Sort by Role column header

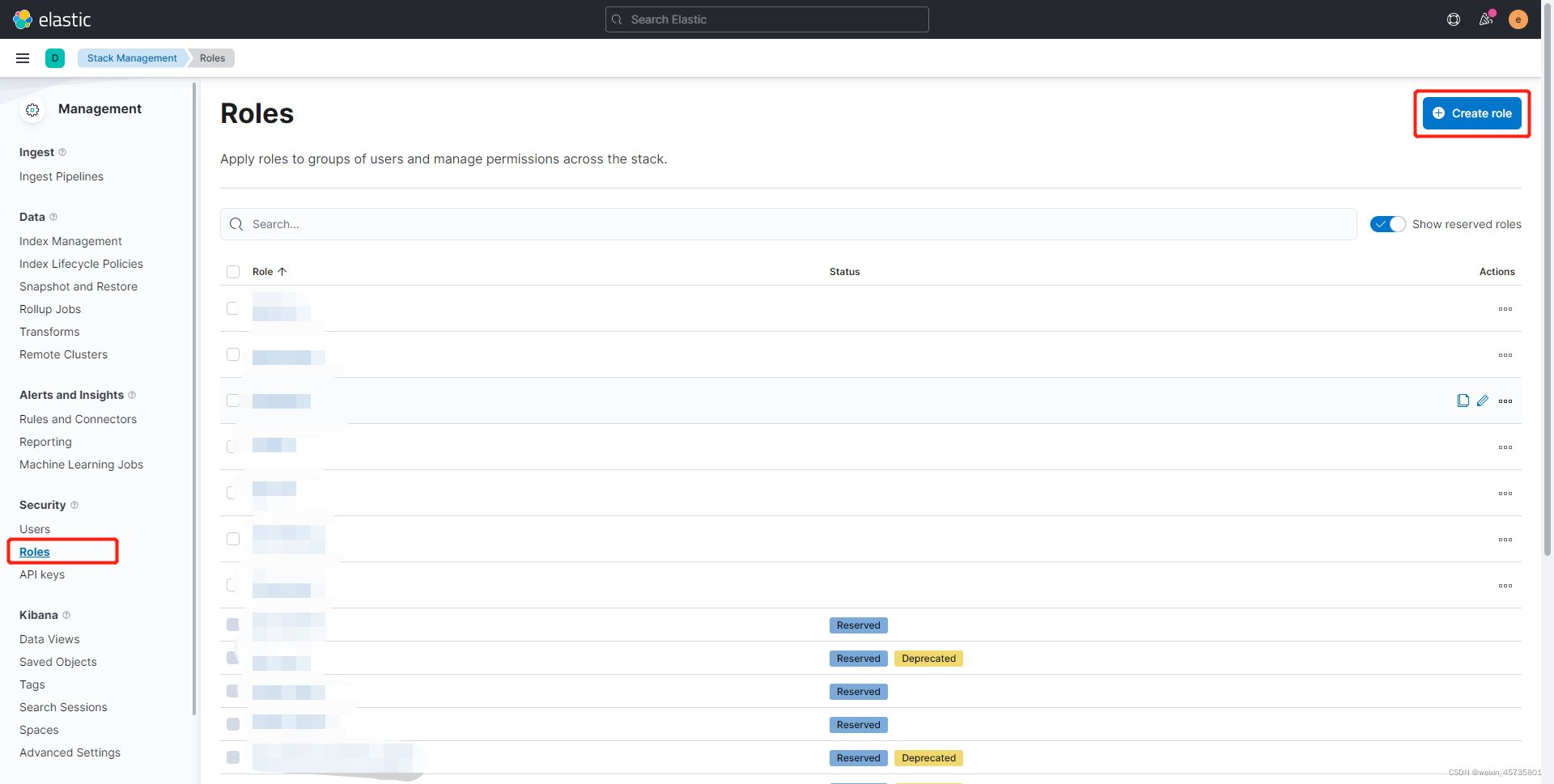click(x=270, y=272)
